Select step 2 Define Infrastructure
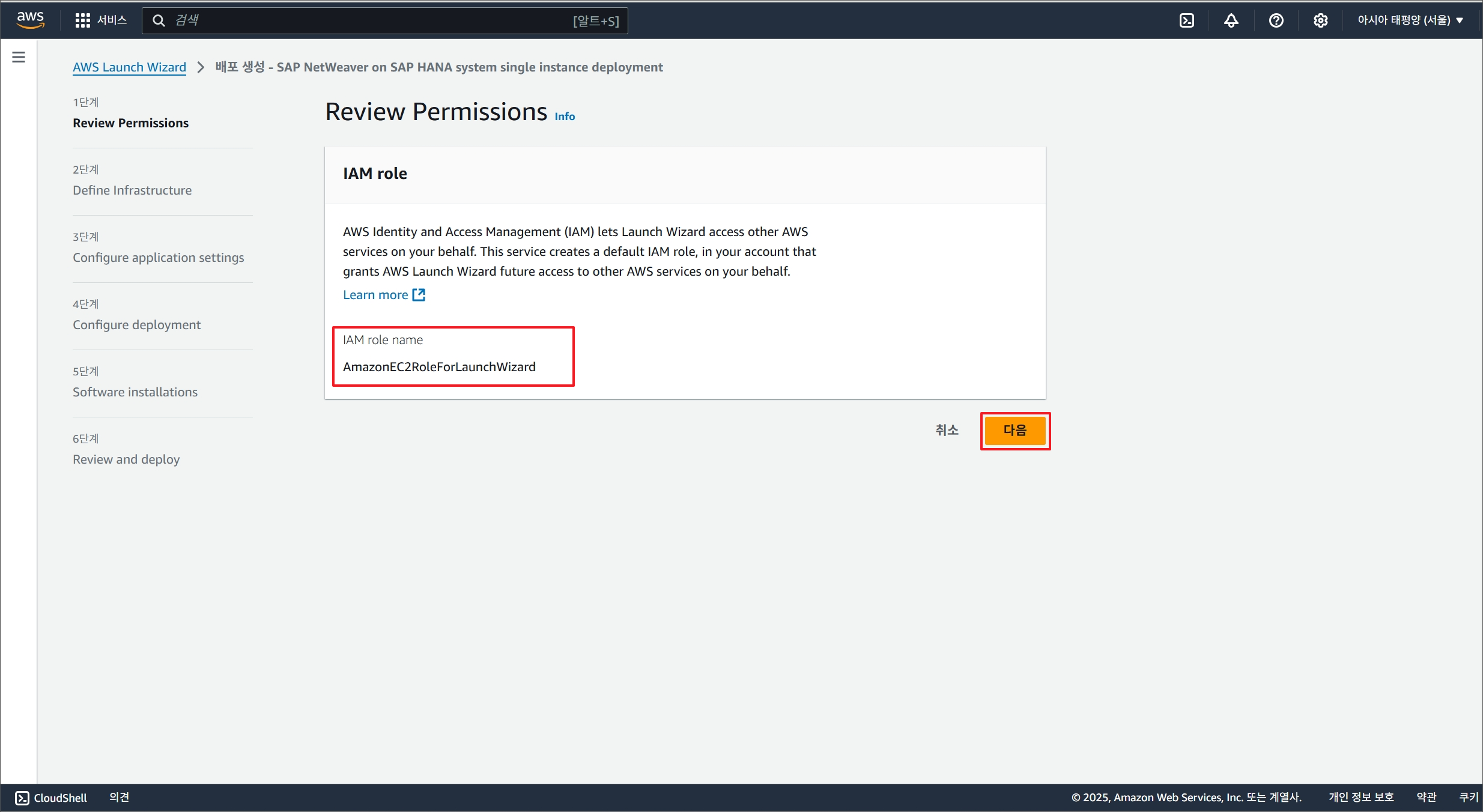The height and width of the screenshot is (812, 1483). (132, 190)
